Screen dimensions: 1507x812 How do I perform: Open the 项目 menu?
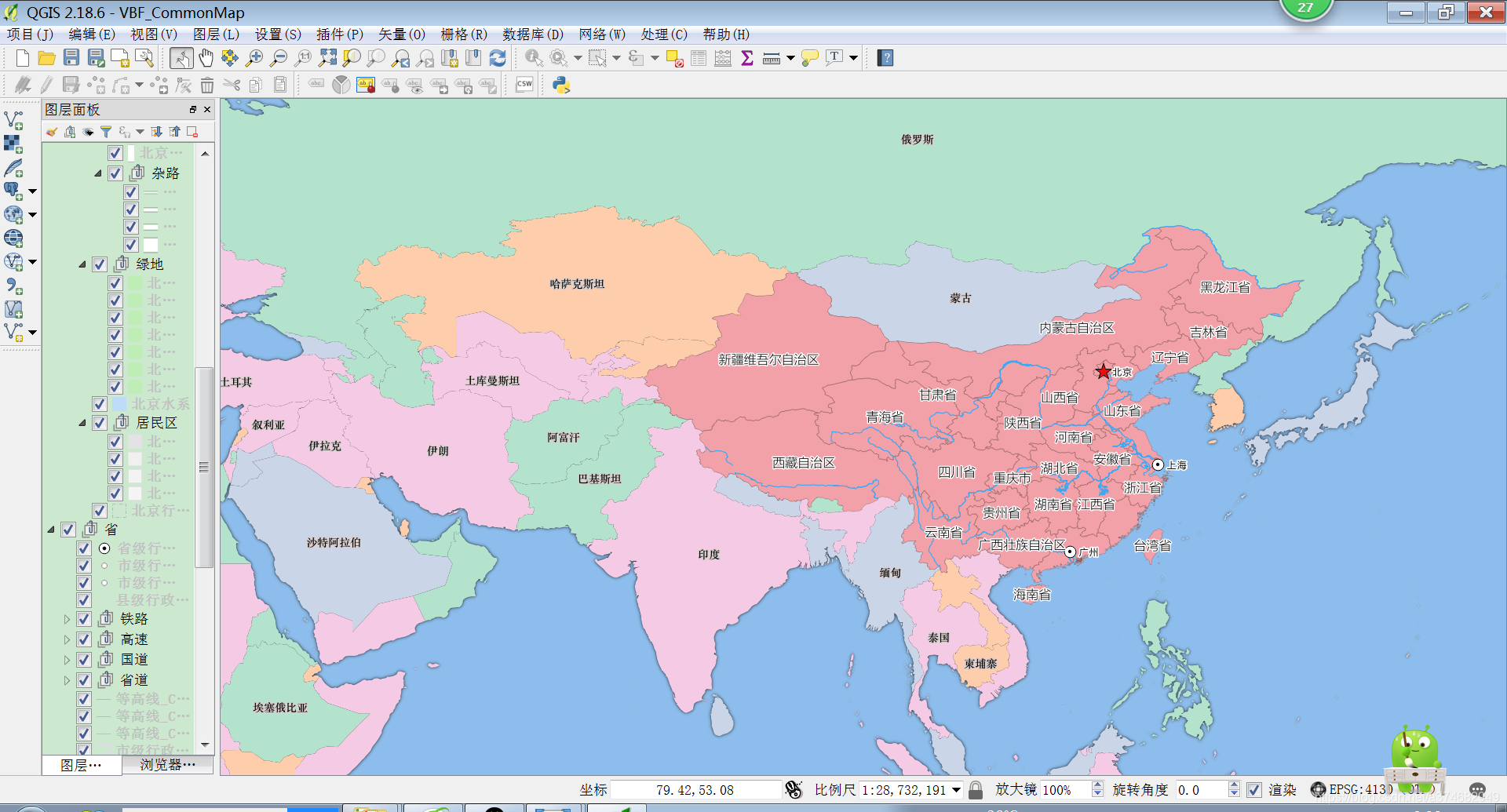coord(30,35)
